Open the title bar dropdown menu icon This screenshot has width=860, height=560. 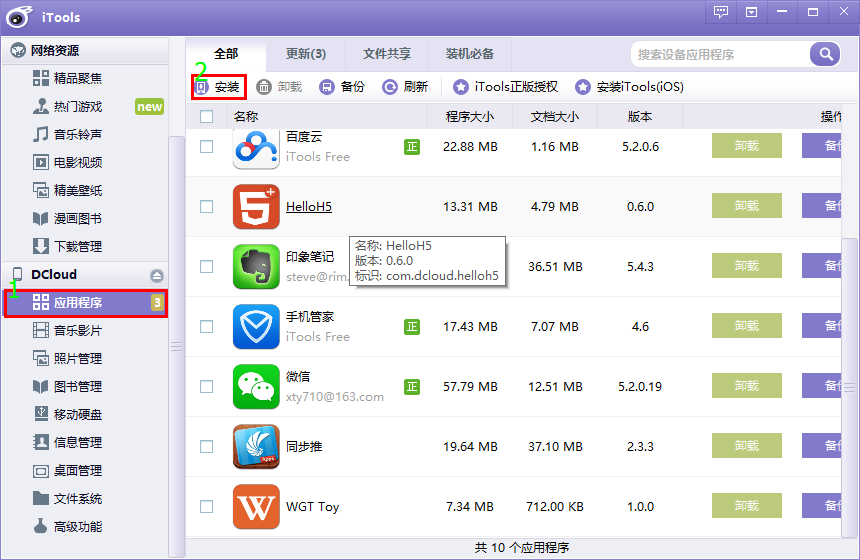point(751,12)
